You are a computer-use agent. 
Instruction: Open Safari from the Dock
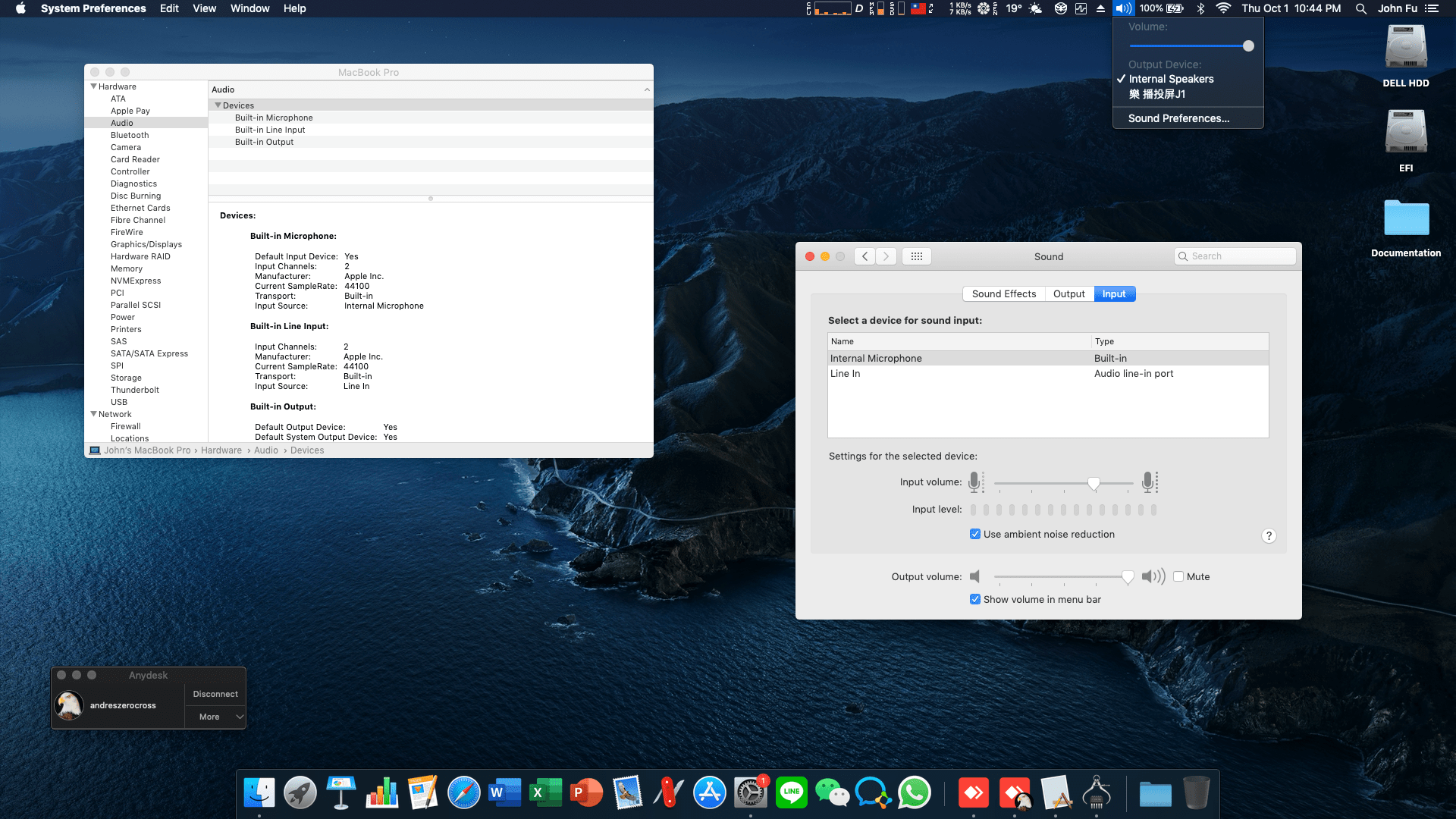pos(464,792)
